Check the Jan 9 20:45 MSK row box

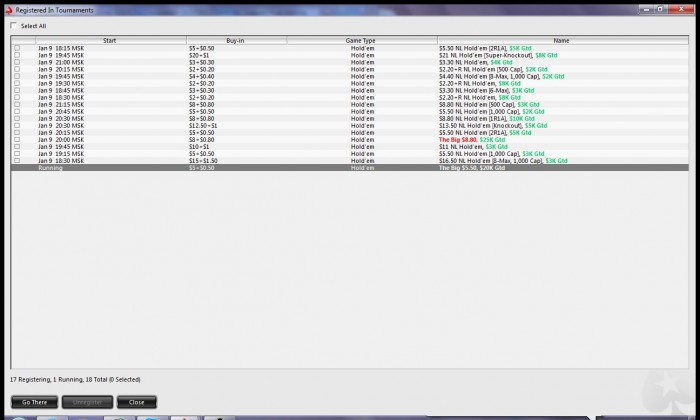tap(17, 111)
